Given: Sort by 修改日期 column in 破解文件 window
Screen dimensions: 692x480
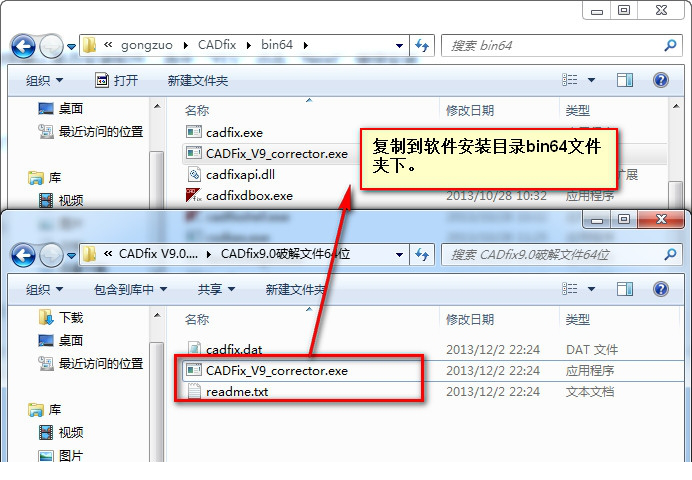Looking at the screenshot, I should point(470,319).
